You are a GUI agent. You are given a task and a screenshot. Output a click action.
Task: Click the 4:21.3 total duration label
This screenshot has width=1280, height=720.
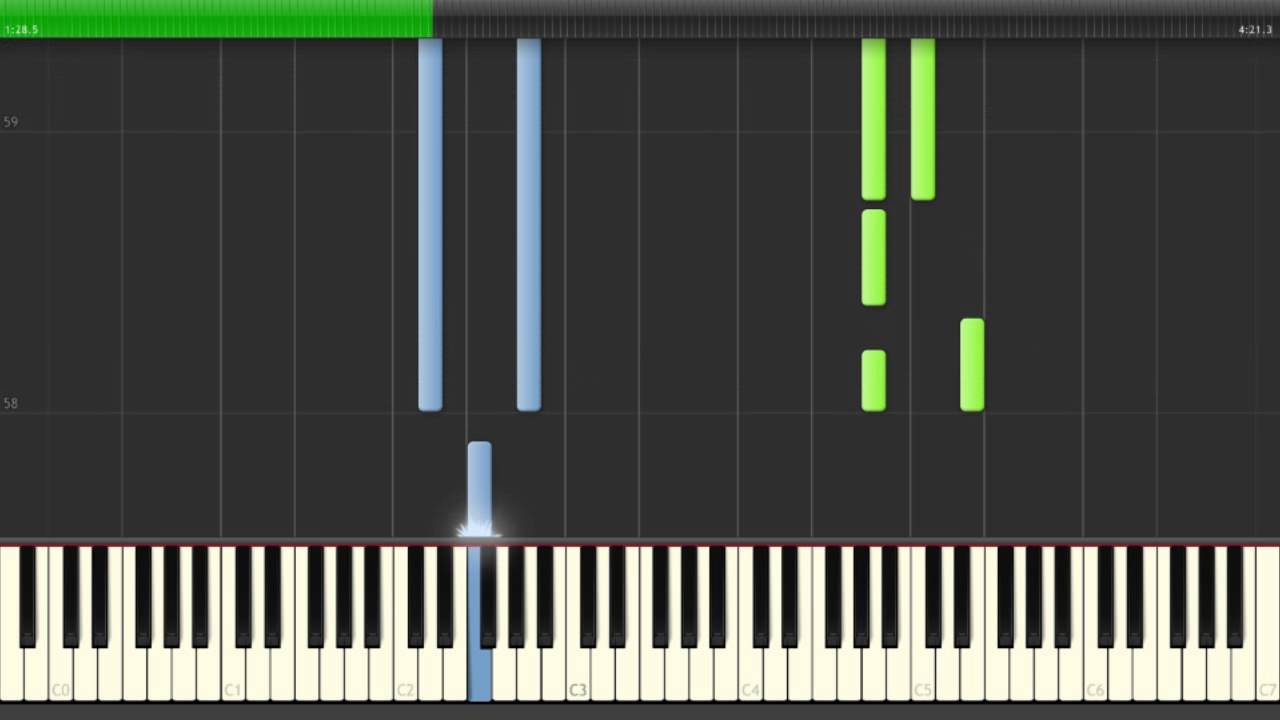(1256, 30)
